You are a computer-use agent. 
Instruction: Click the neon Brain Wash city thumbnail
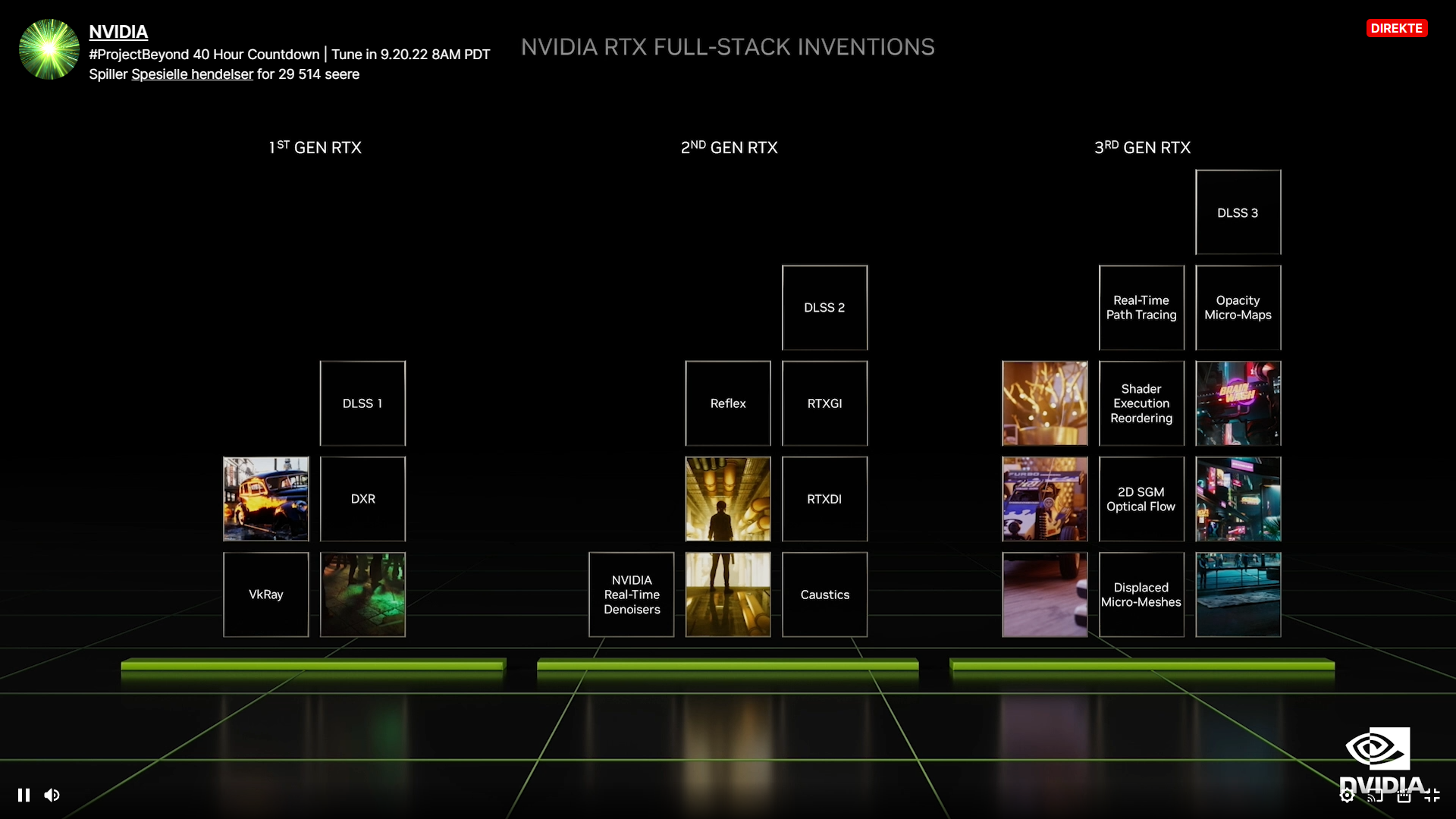point(1238,403)
